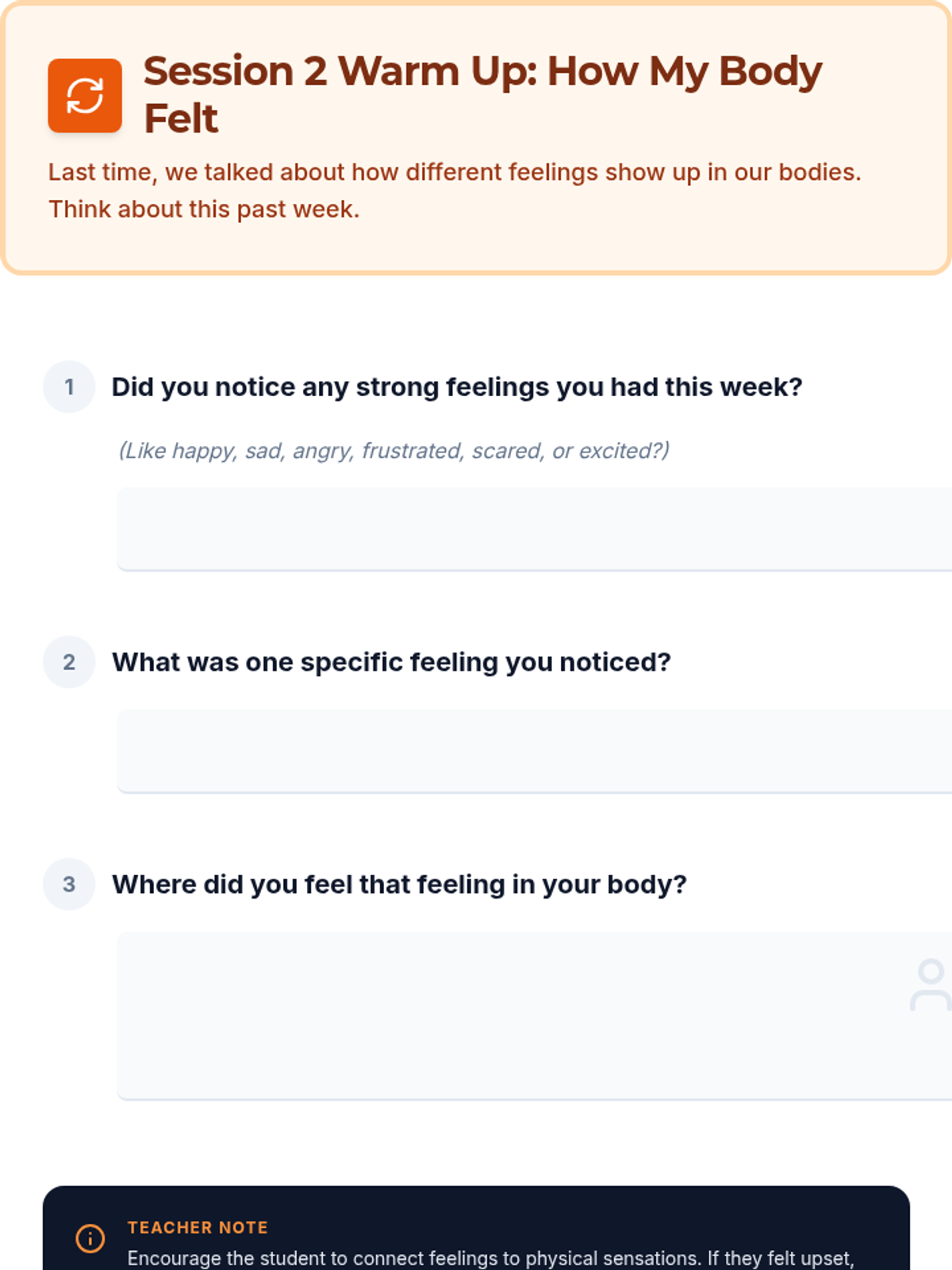Focus the strong feelings answer field
This screenshot has width=952, height=1270.
tap(532, 529)
